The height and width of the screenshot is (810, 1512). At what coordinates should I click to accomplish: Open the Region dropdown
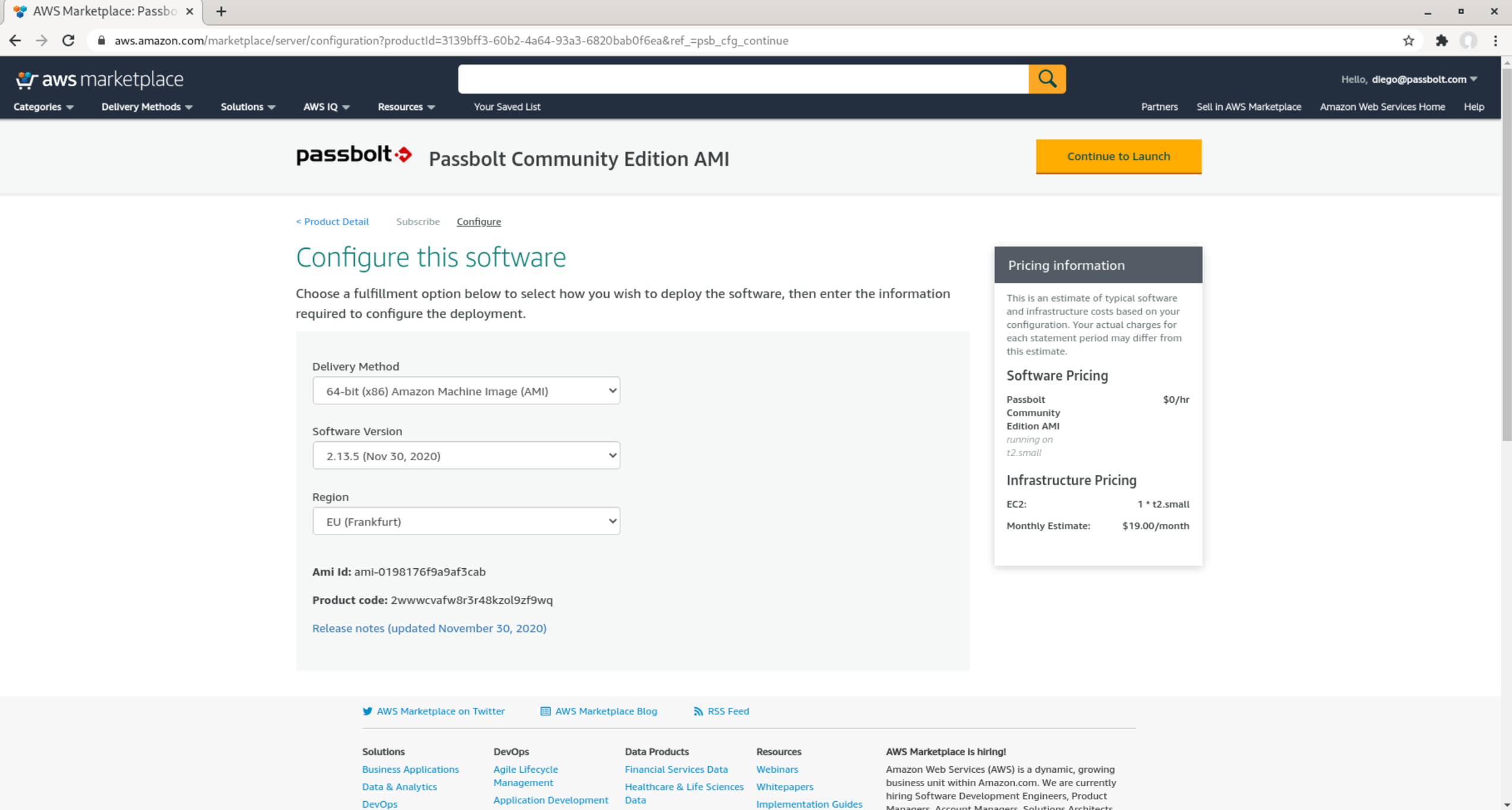click(x=466, y=521)
